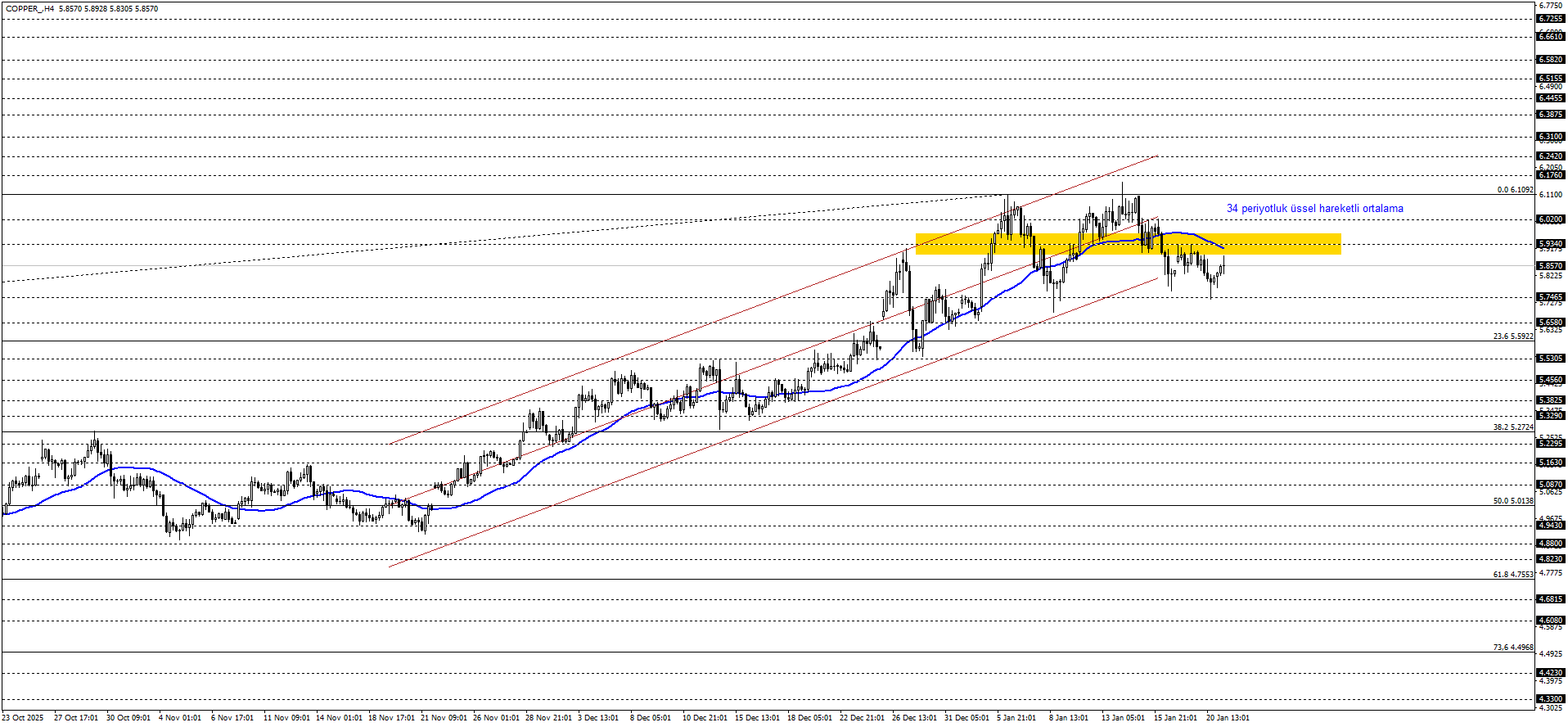Viewport: 1568px width, 727px height.
Task: Click the 50.0 5.0138 Fibonacci label
Action: coord(1513,501)
